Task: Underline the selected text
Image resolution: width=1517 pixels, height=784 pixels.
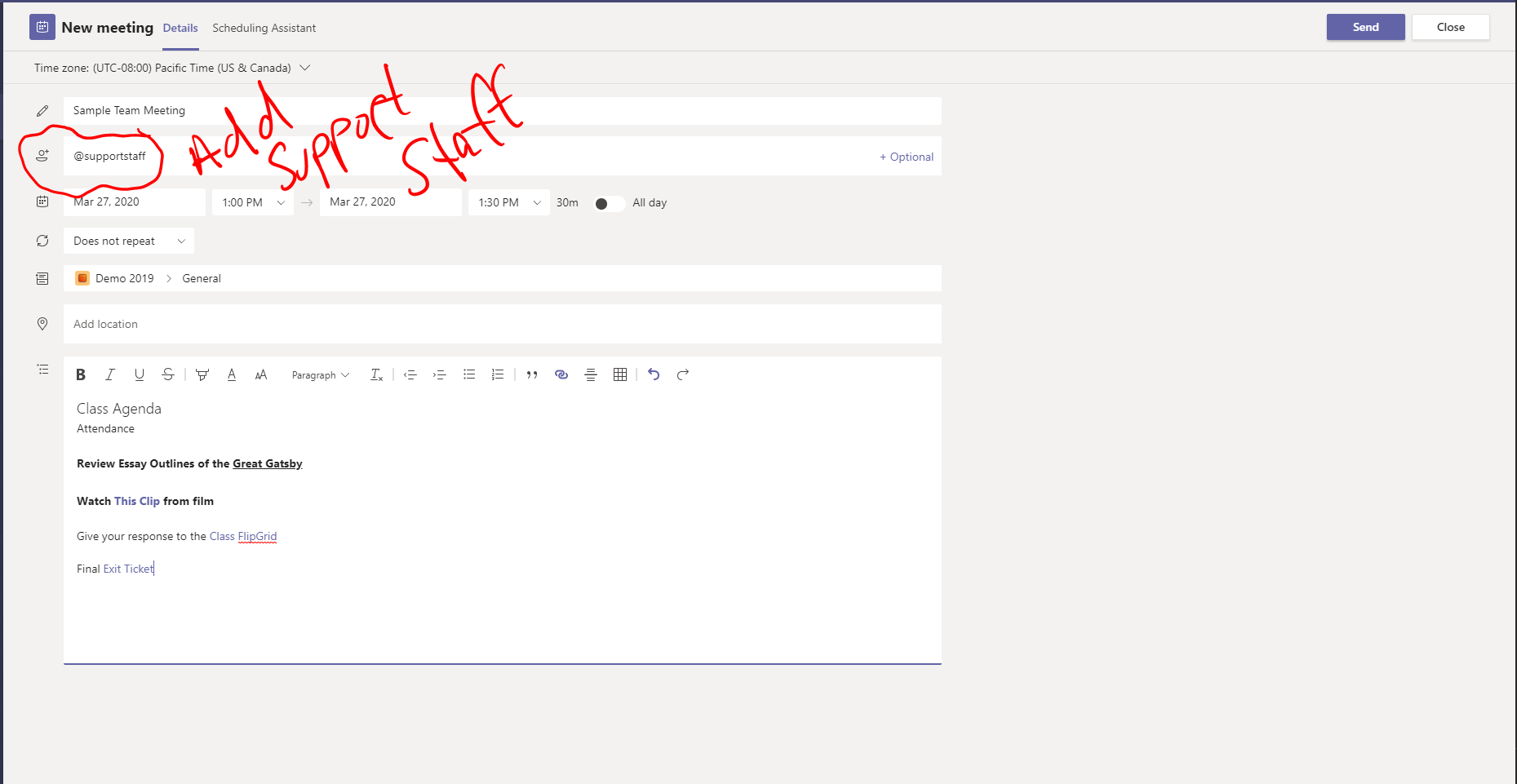Action: [x=139, y=374]
